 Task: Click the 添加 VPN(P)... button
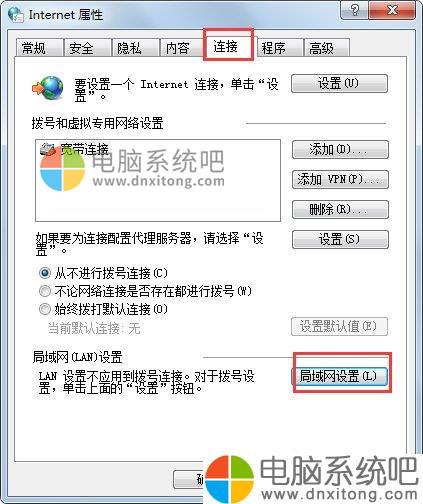pos(340,180)
